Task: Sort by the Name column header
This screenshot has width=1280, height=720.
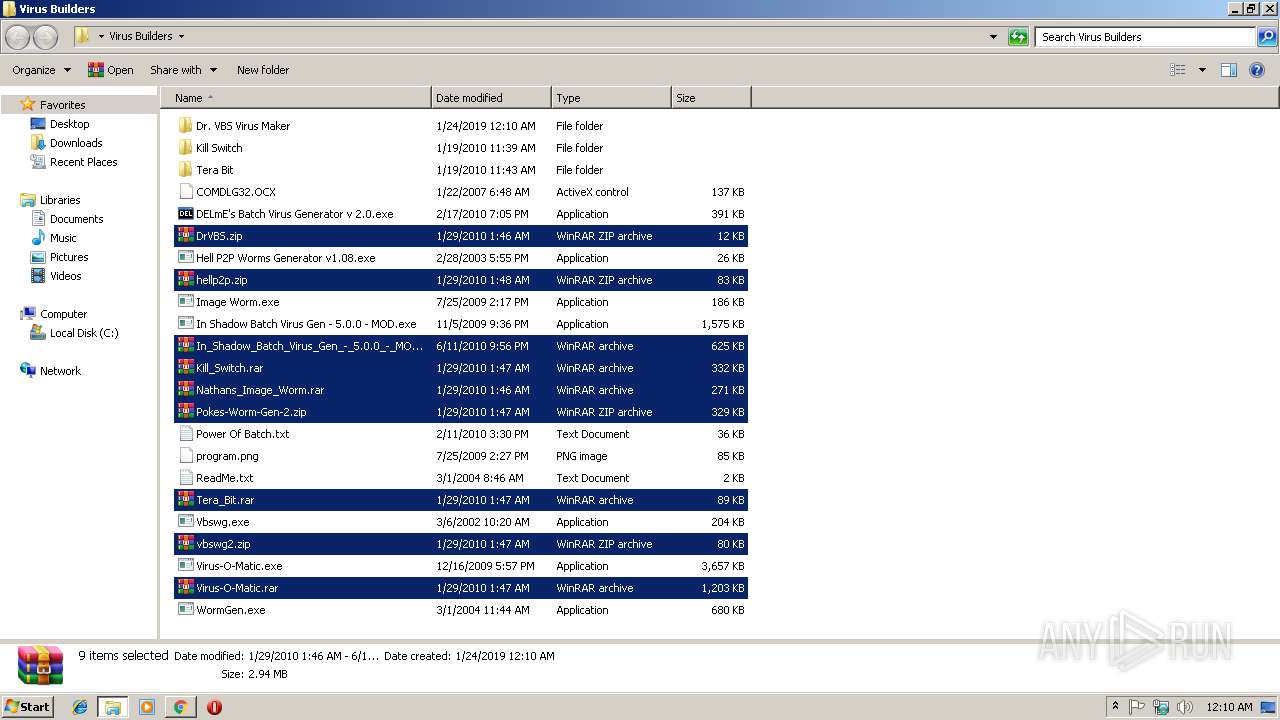Action: pyautogui.click(x=296, y=98)
